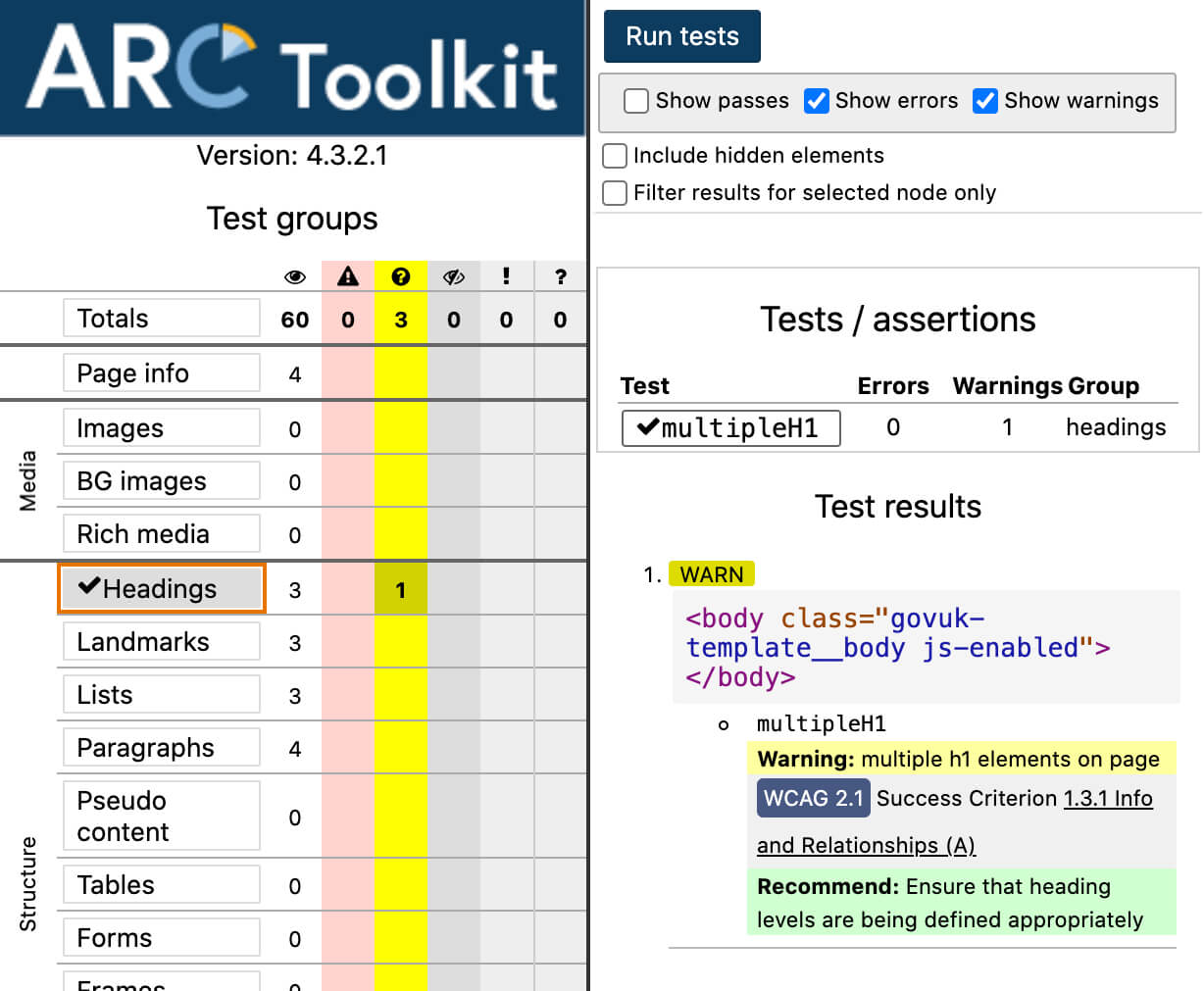Tick Include hidden elements checkbox

coord(615,156)
